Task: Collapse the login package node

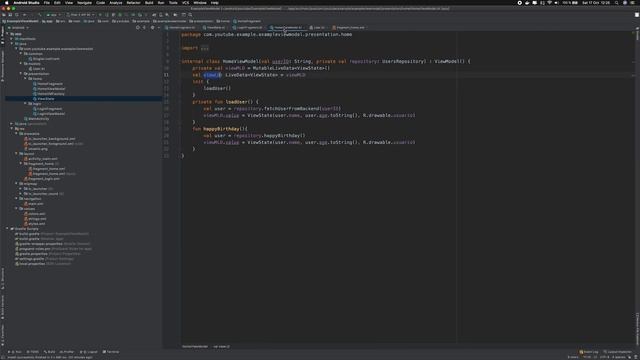Action: click(x=25, y=104)
